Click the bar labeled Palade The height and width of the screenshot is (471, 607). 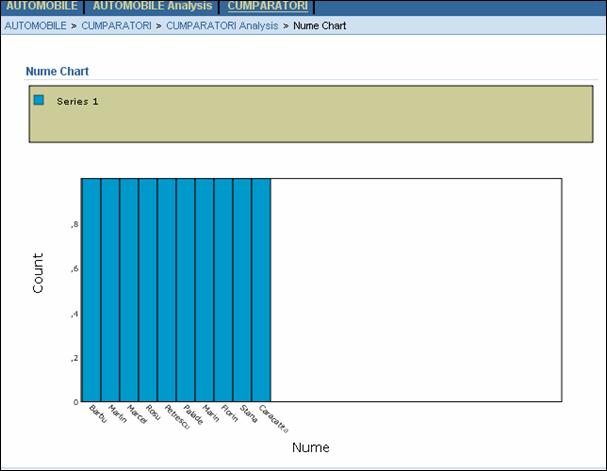point(186,290)
